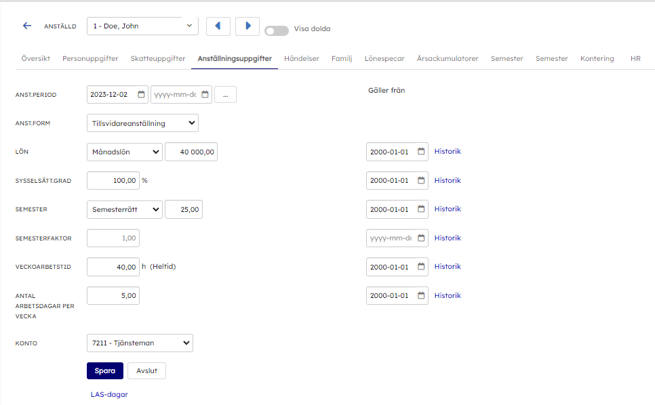Open calendar for employment start date 2023-12-02
The width and height of the screenshot is (655, 405).
pos(141,95)
